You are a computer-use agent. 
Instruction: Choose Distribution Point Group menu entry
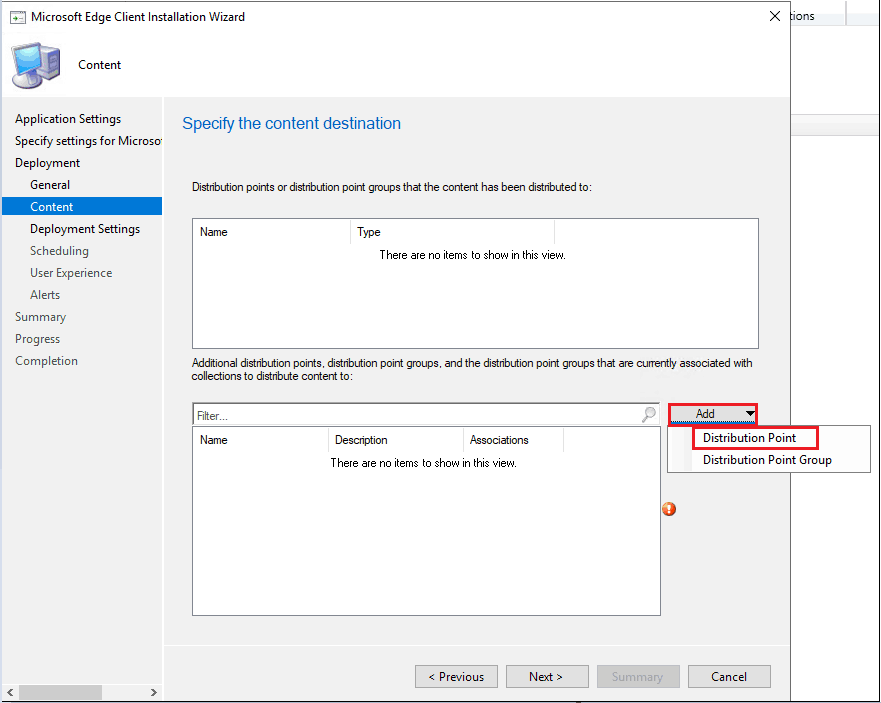[x=767, y=460]
